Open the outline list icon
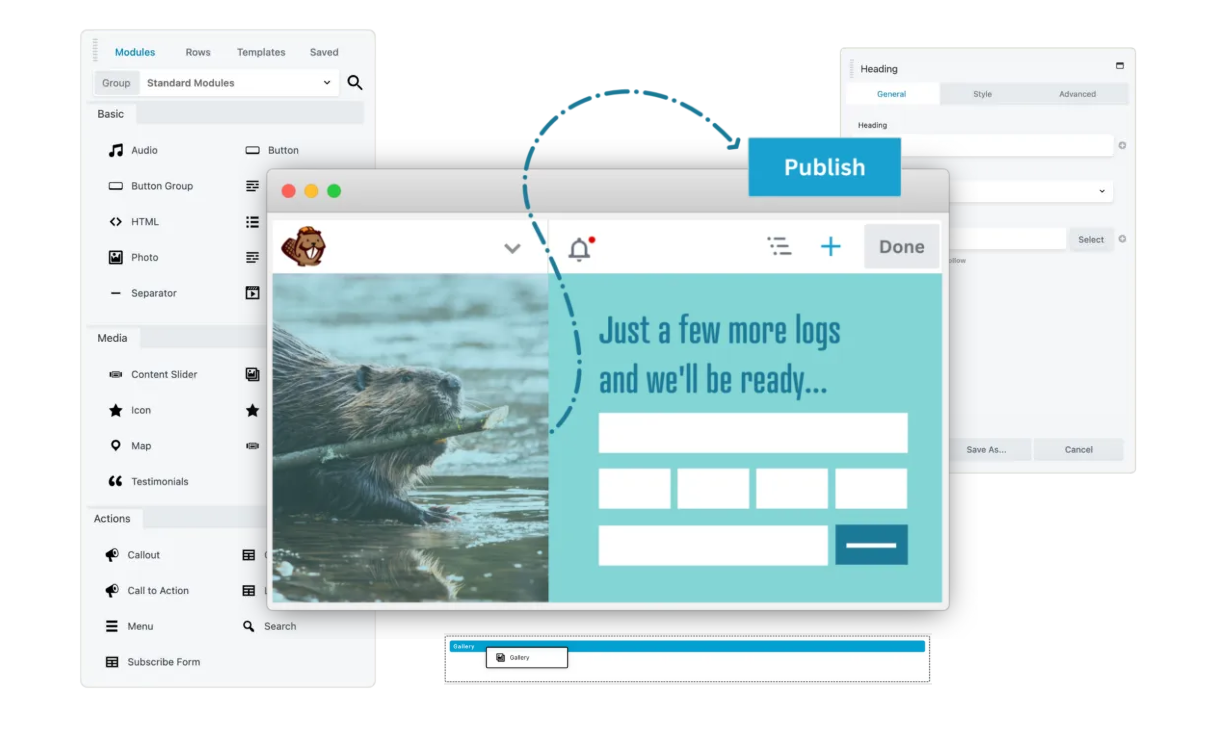1219x739 pixels. 779,247
